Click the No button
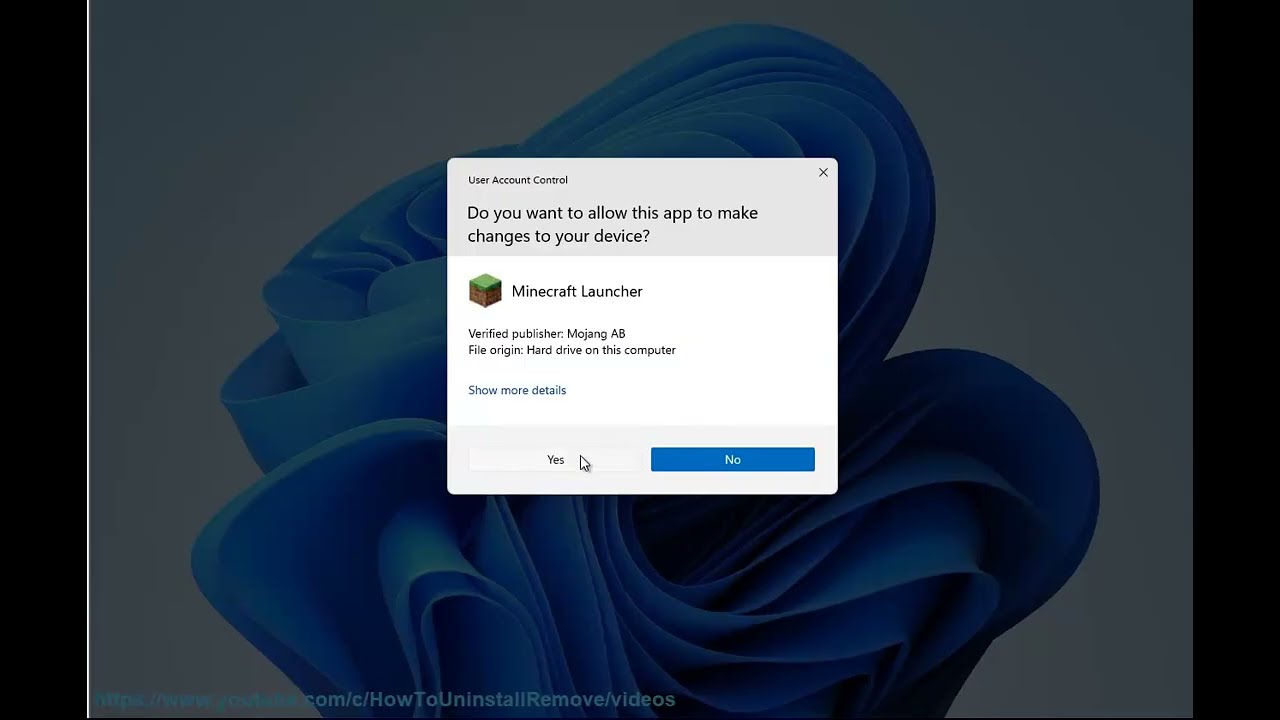This screenshot has height=720, width=1280. tap(733, 460)
